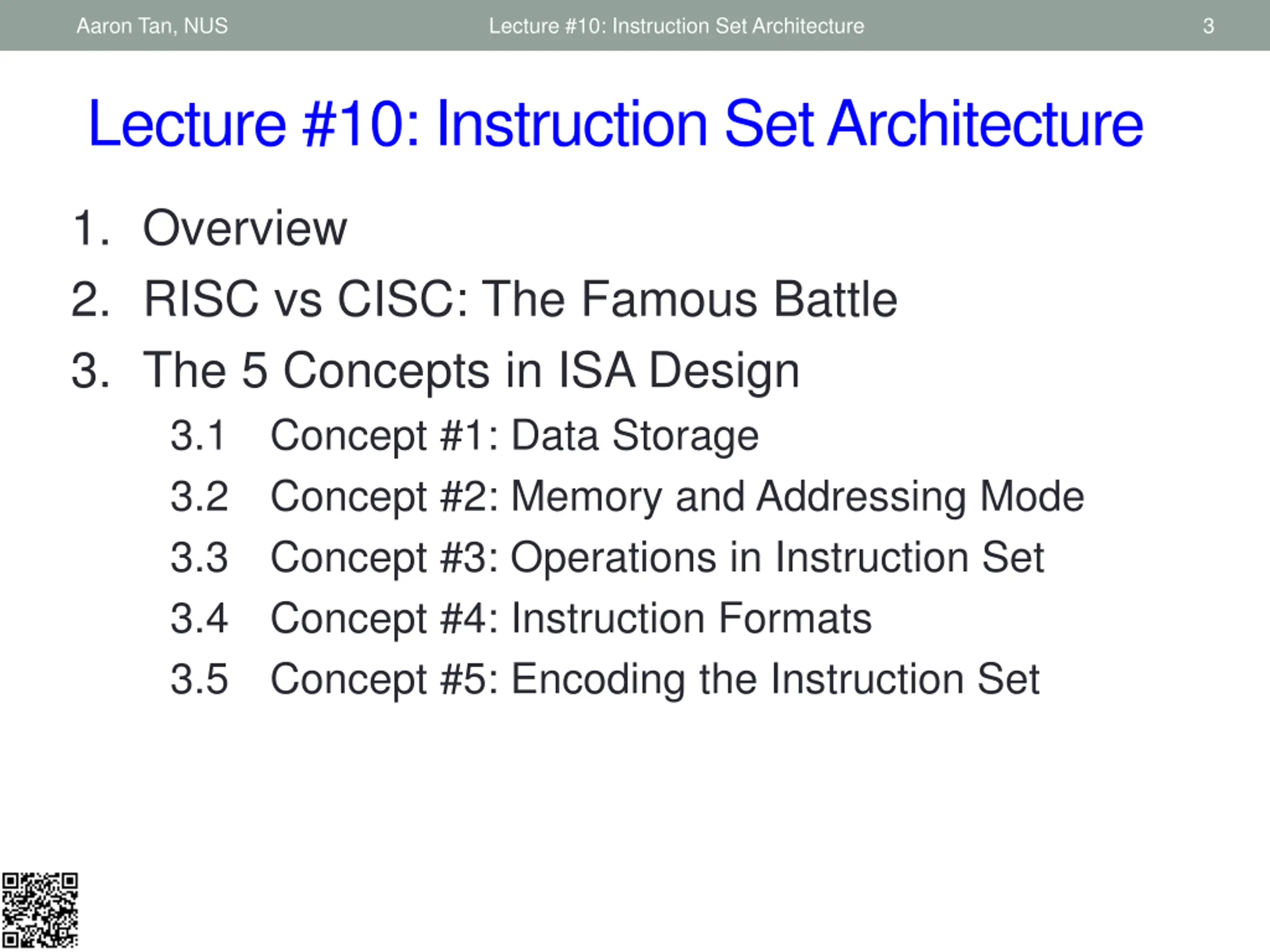Click the header author text "Aaron Tan, NUS"
The width and height of the screenshot is (1270, 952).
point(152,26)
